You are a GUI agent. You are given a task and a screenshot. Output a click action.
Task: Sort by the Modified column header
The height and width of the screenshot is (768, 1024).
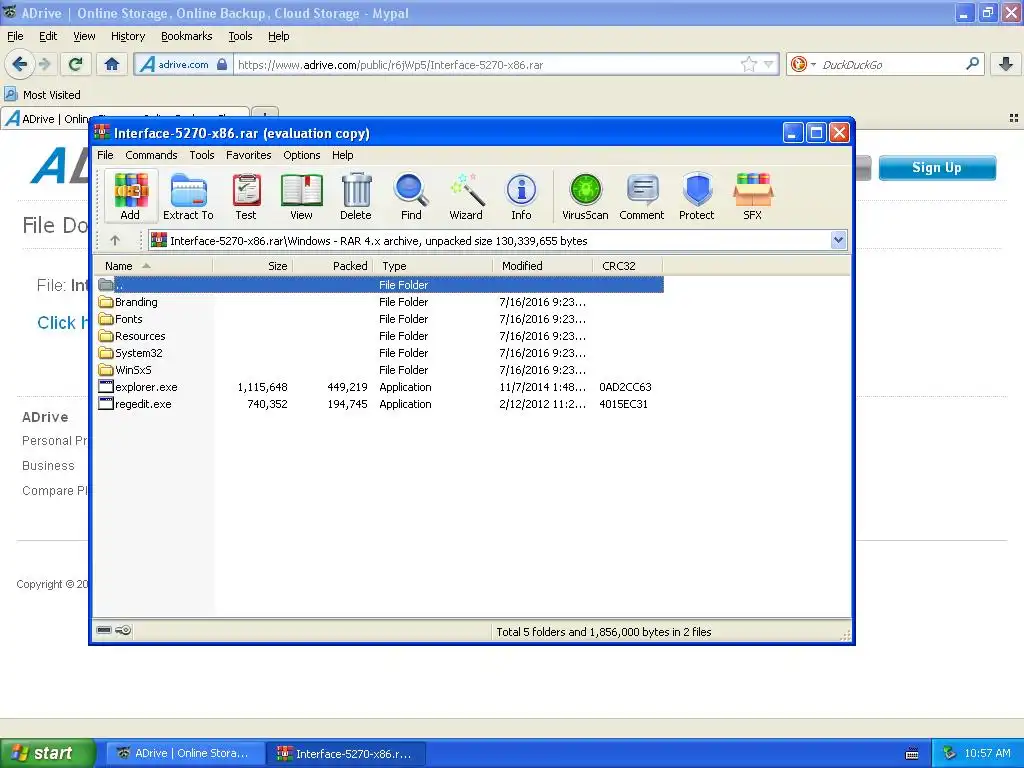click(x=543, y=266)
